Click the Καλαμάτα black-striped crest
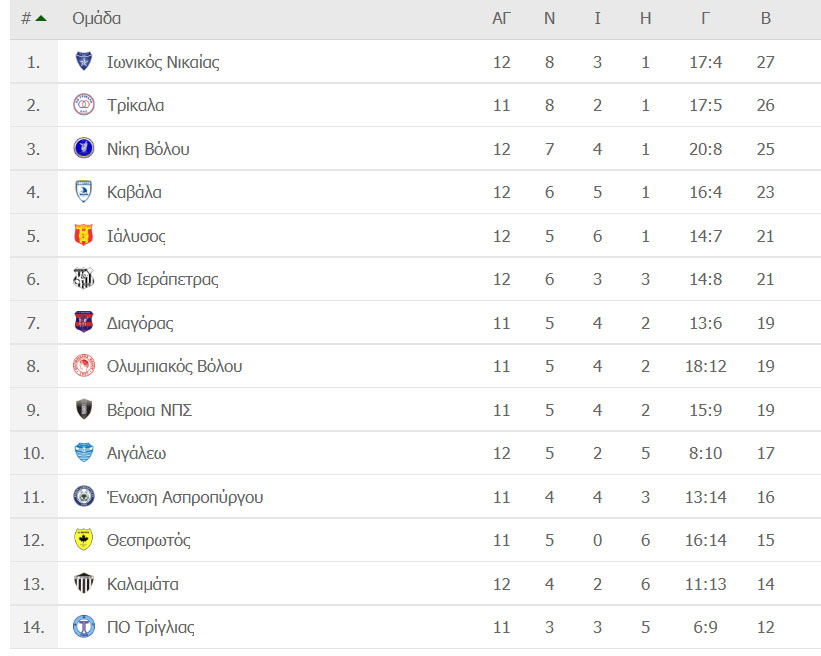 [84, 583]
